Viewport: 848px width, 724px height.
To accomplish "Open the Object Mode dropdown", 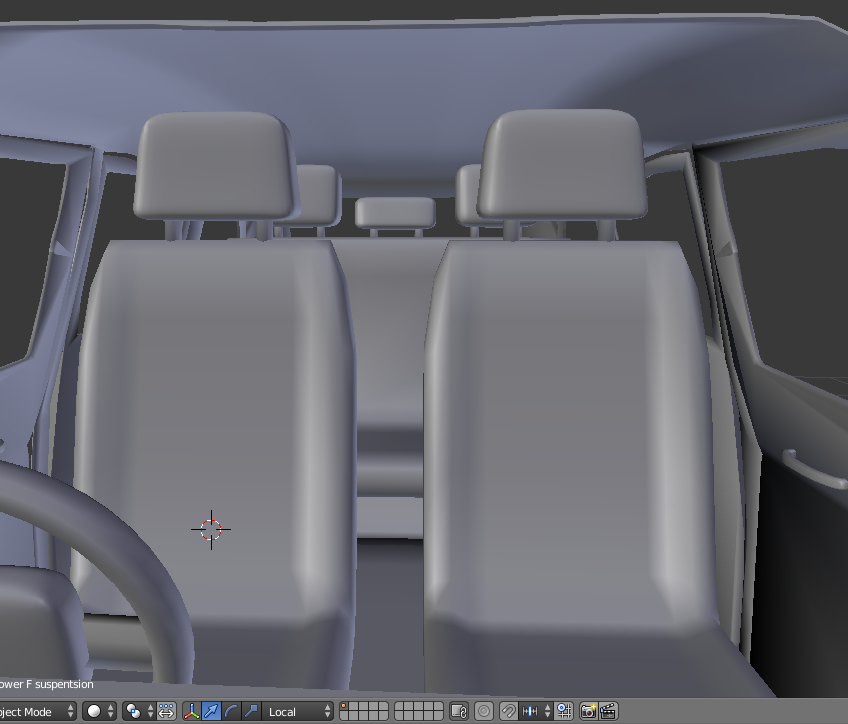I will click(x=37, y=712).
